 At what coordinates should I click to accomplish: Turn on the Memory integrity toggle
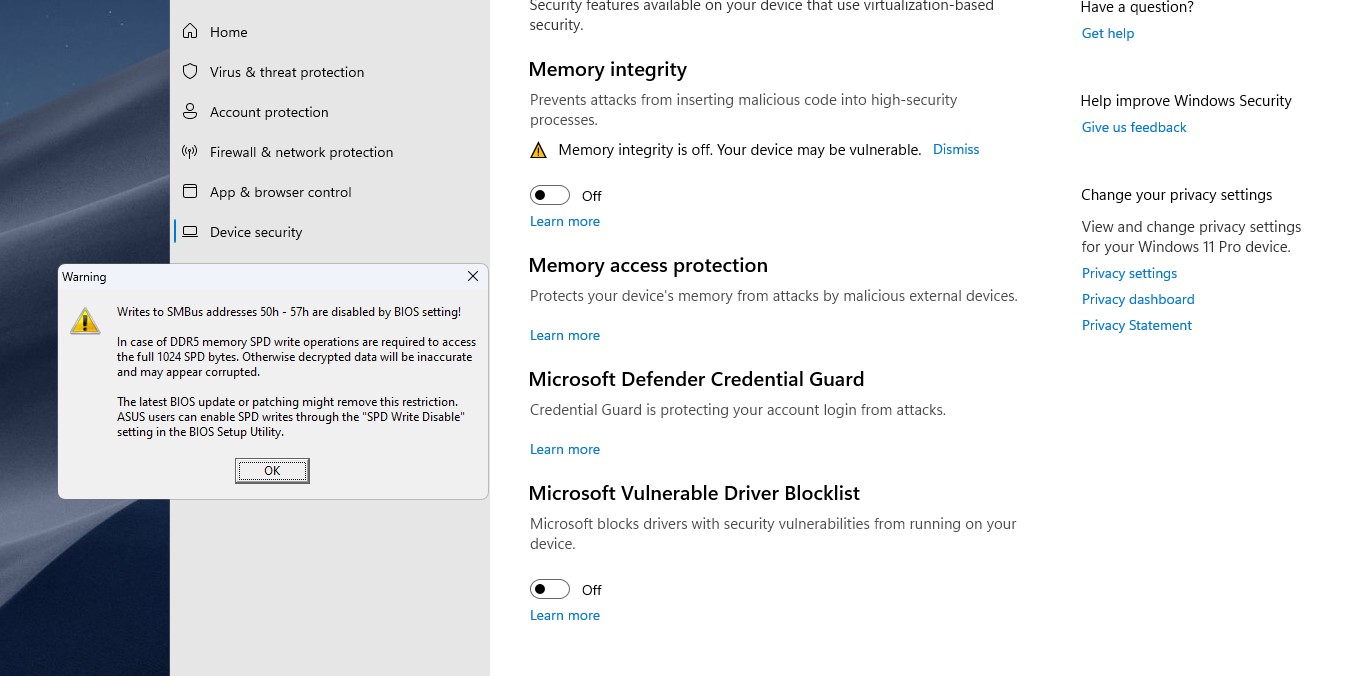click(x=550, y=195)
